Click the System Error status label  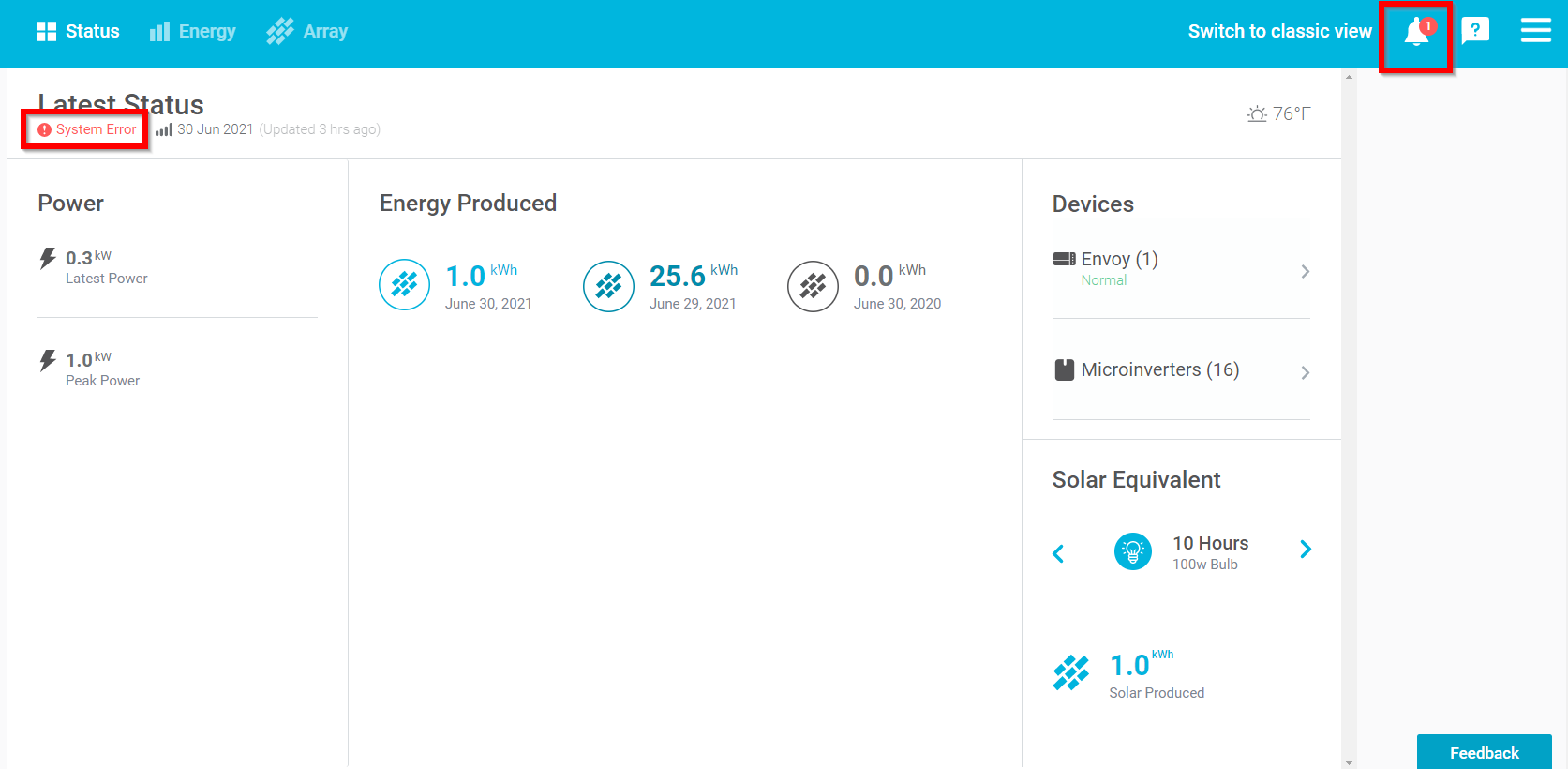click(96, 129)
